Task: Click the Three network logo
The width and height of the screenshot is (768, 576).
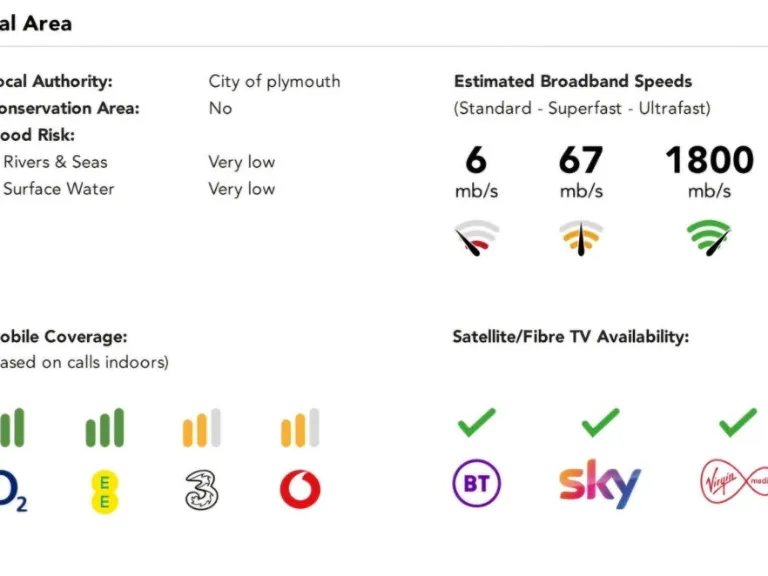Action: 201,490
